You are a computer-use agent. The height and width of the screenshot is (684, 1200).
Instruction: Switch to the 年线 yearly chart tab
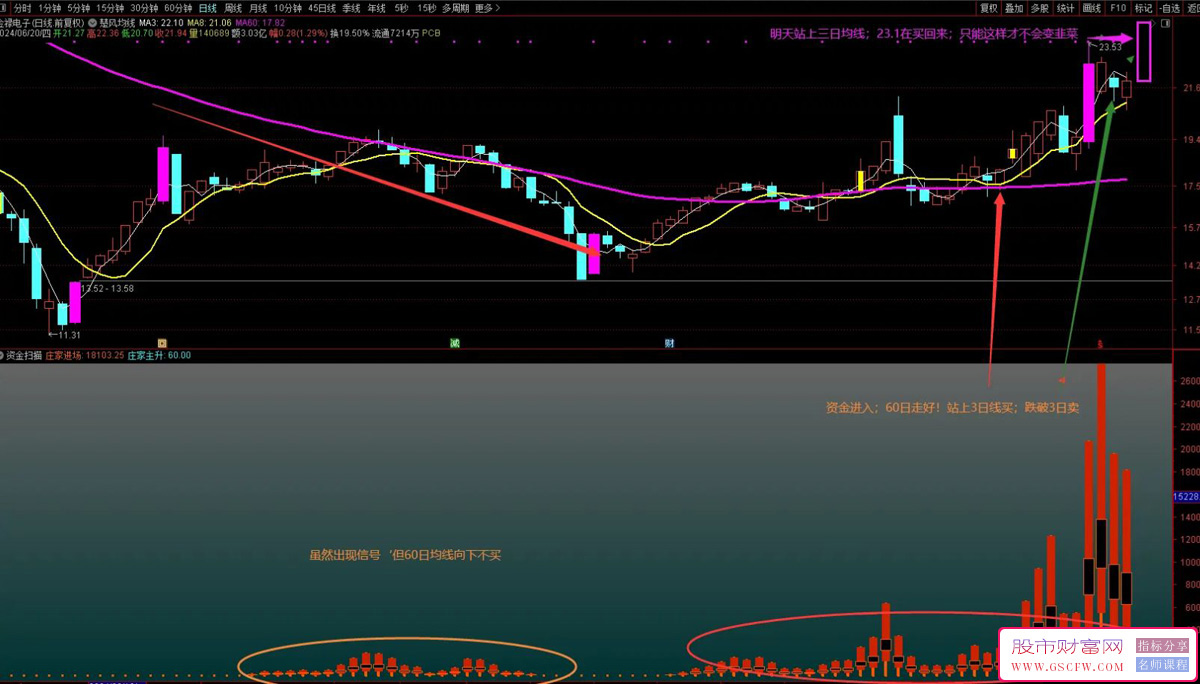[376, 8]
